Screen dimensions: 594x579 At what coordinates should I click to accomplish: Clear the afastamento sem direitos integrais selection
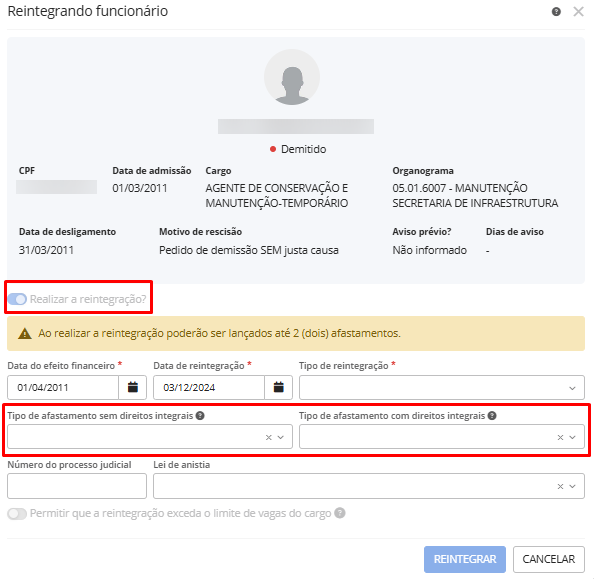tap(269, 437)
